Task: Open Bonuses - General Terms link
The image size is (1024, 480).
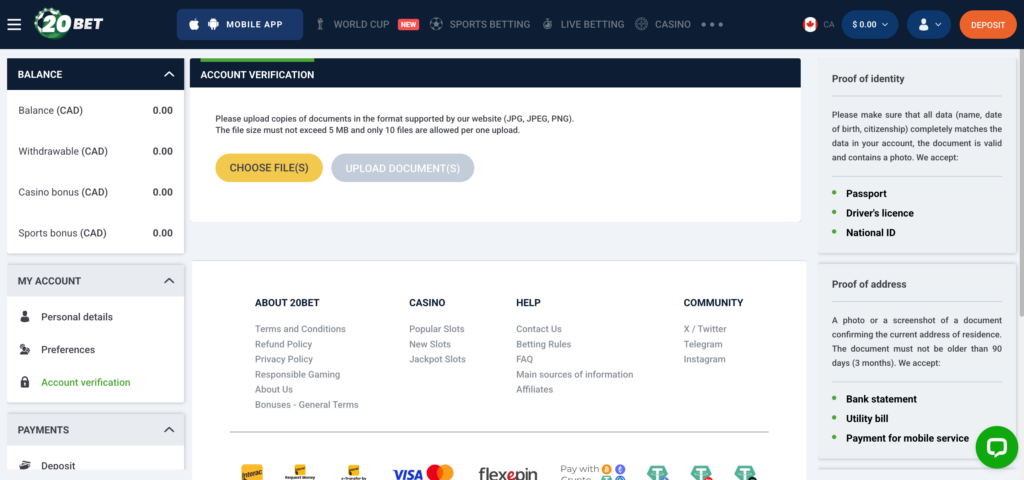Action: point(307,404)
